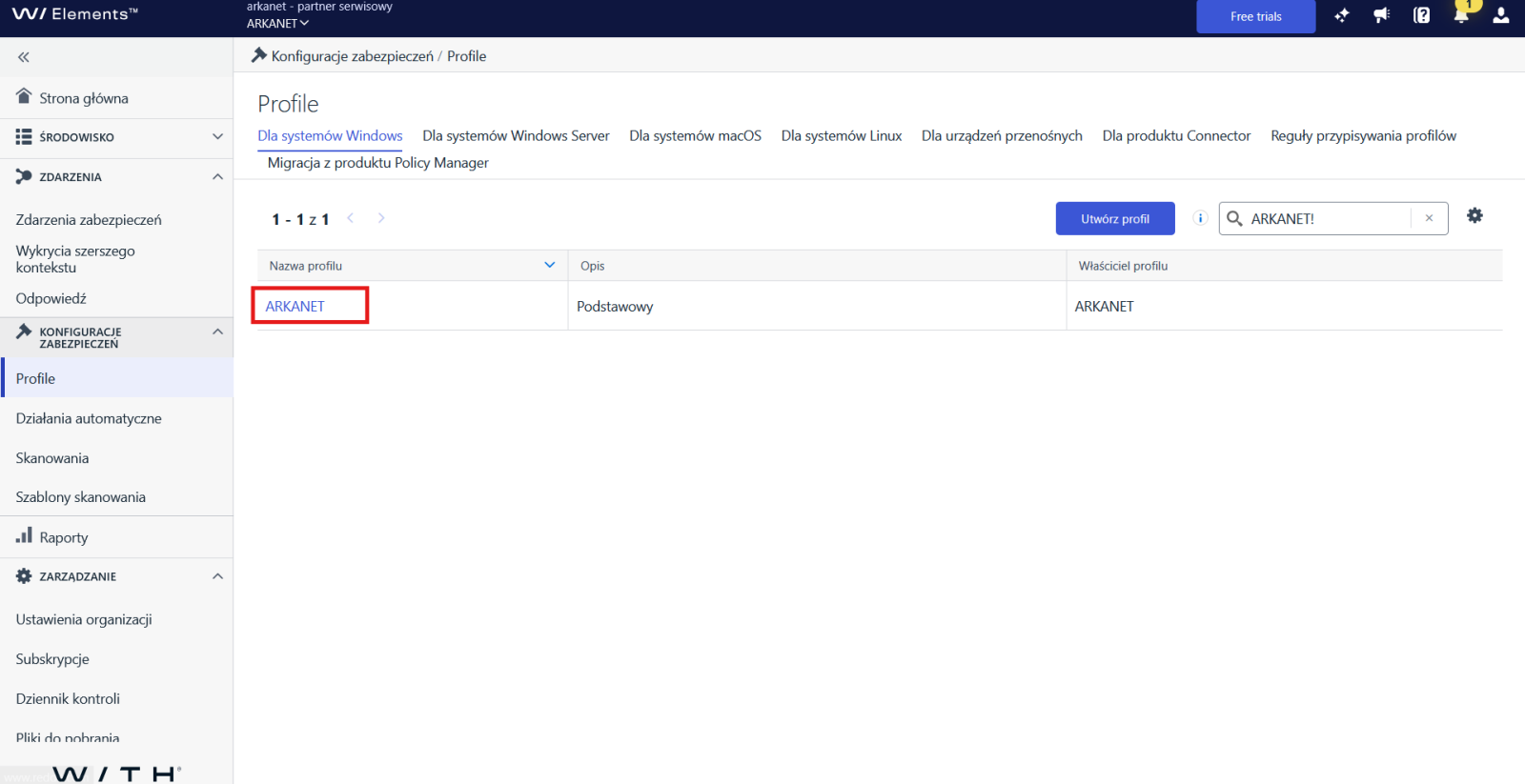Viewport: 1525px width, 784px height.
Task: Open the help question mark icon
Action: pos(1421,16)
